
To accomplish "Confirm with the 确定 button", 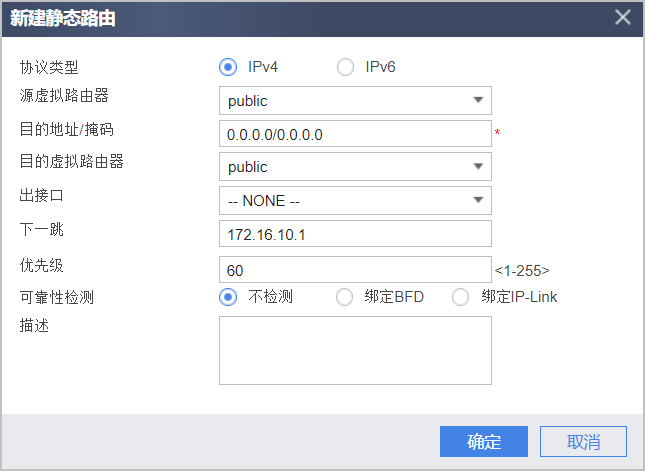I will [484, 442].
